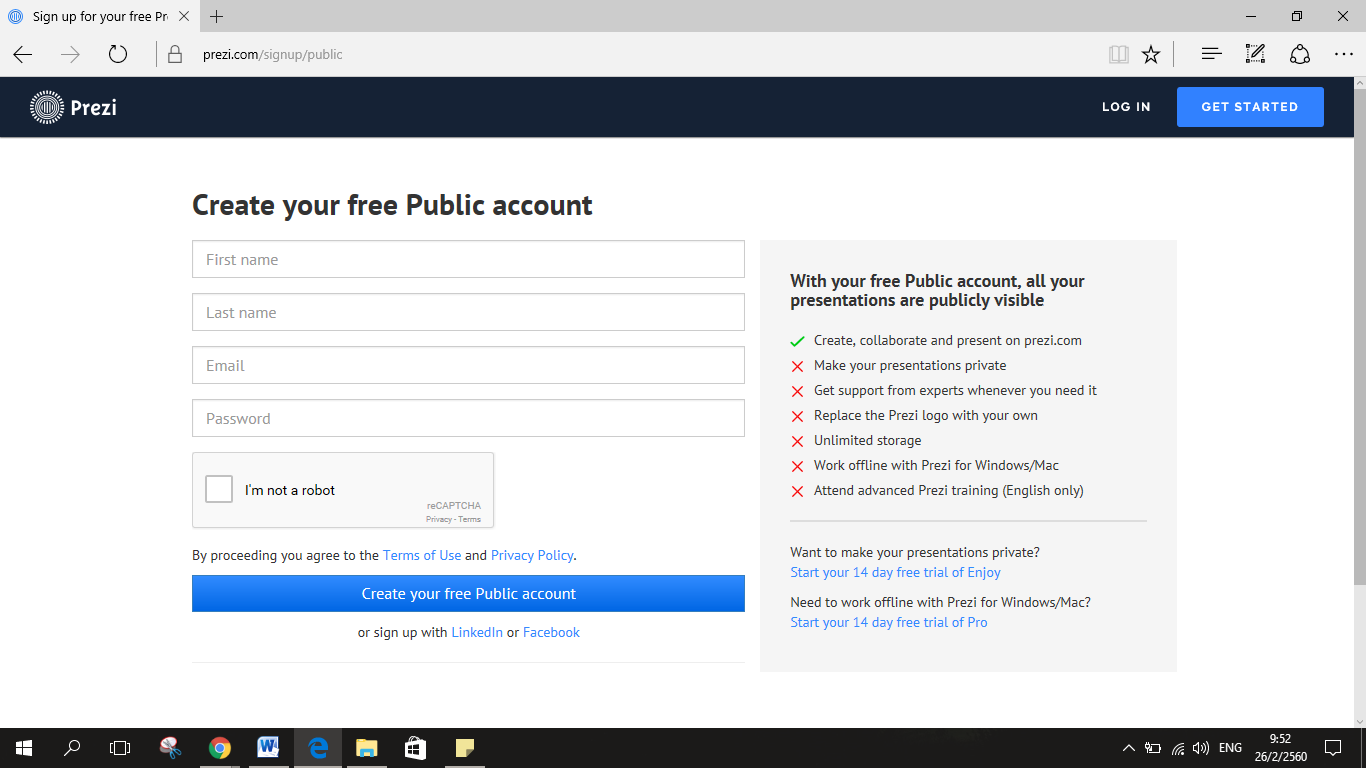Sign up with the Facebook link
The width and height of the screenshot is (1366, 768).
pos(551,632)
